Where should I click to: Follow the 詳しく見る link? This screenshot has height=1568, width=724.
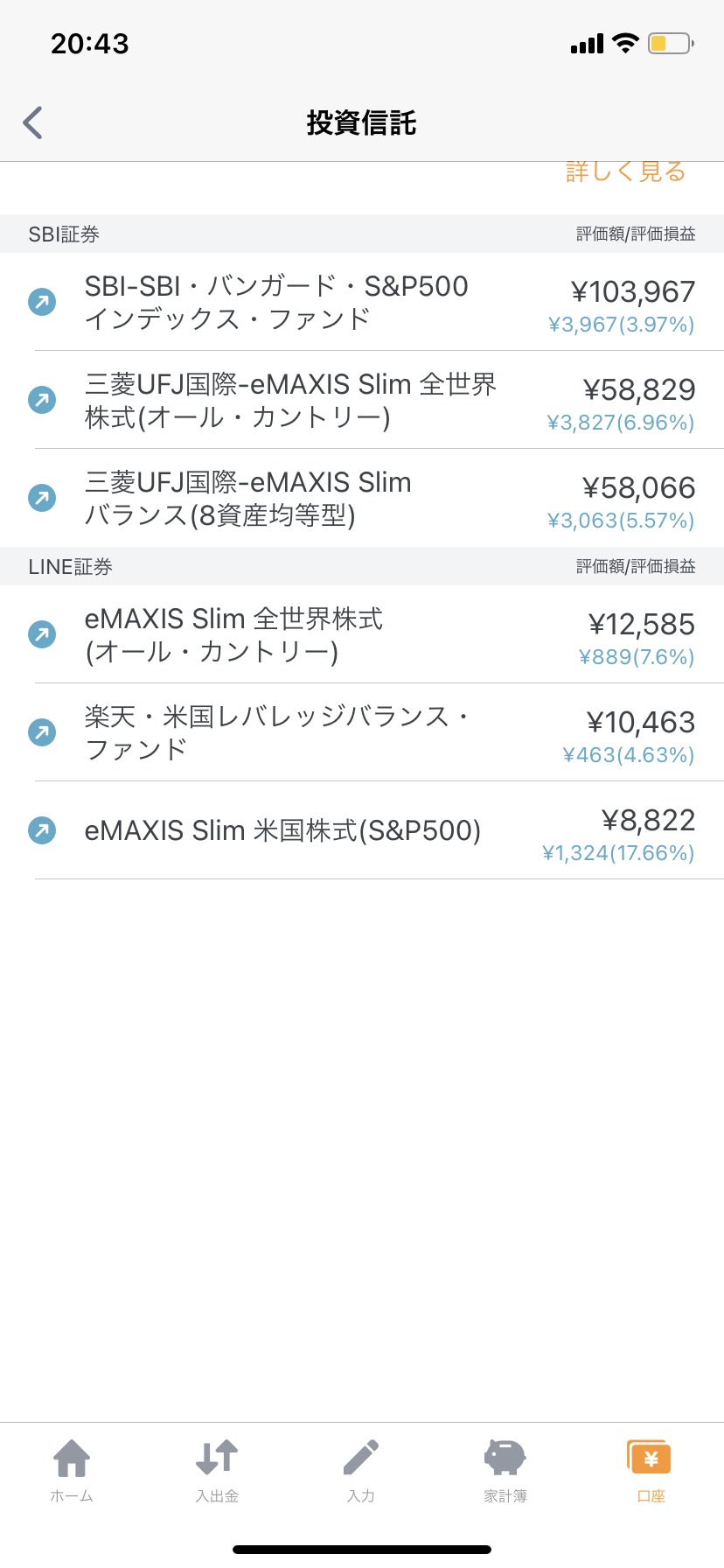(625, 172)
